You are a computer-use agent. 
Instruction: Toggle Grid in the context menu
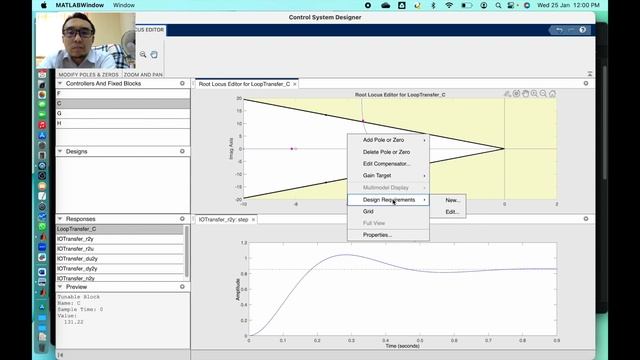pyautogui.click(x=388, y=211)
